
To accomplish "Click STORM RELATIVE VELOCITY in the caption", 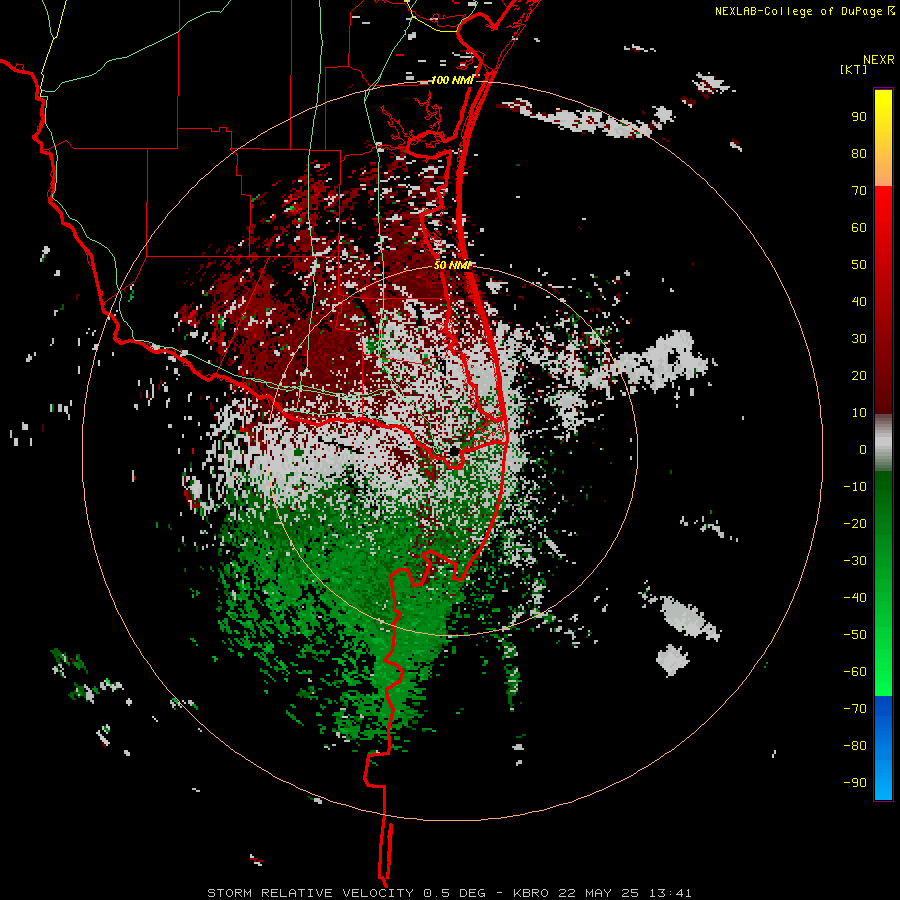I will [x=310, y=893].
